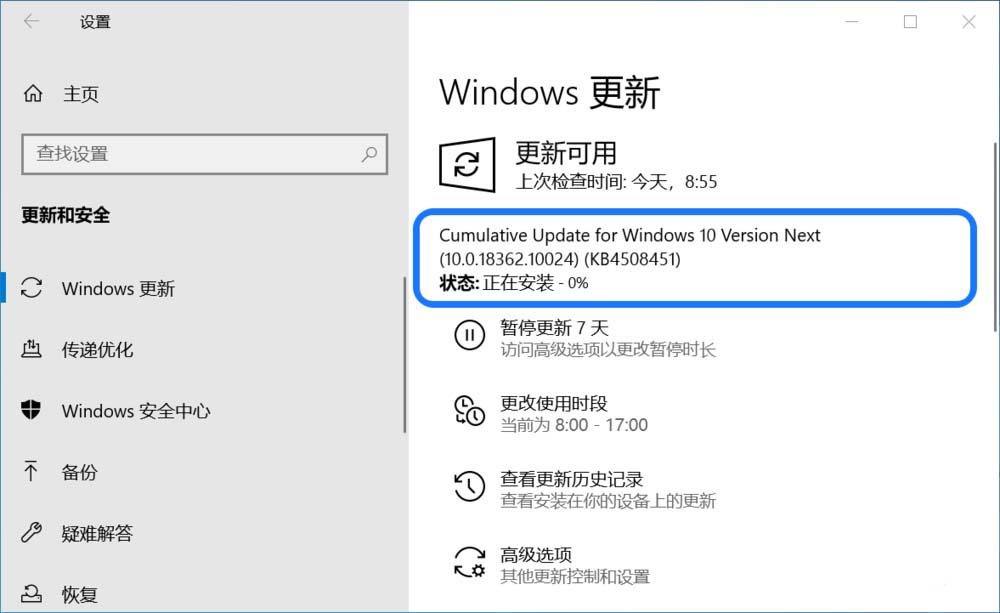Click the change active hours clock icon
This screenshot has width=1000, height=613.
pyautogui.click(x=469, y=412)
